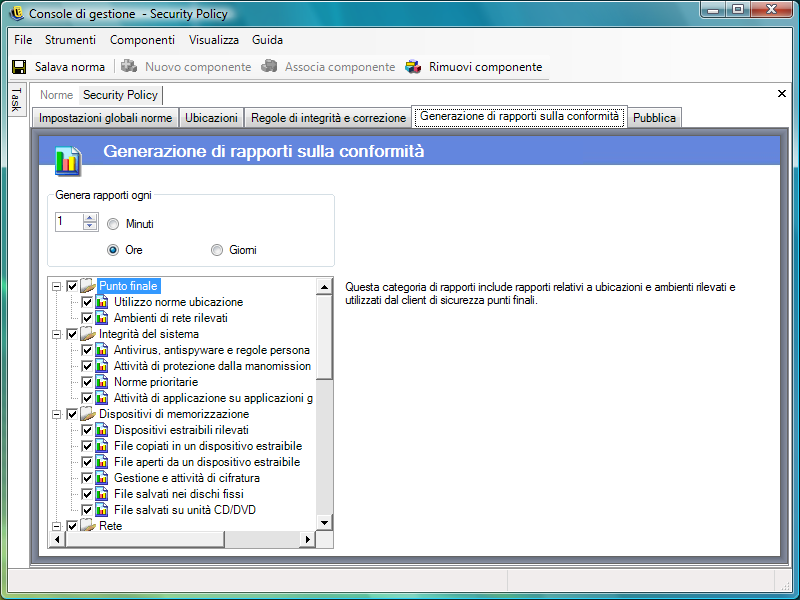Open the Componenti menu
This screenshot has width=800, height=600.
(x=142, y=40)
